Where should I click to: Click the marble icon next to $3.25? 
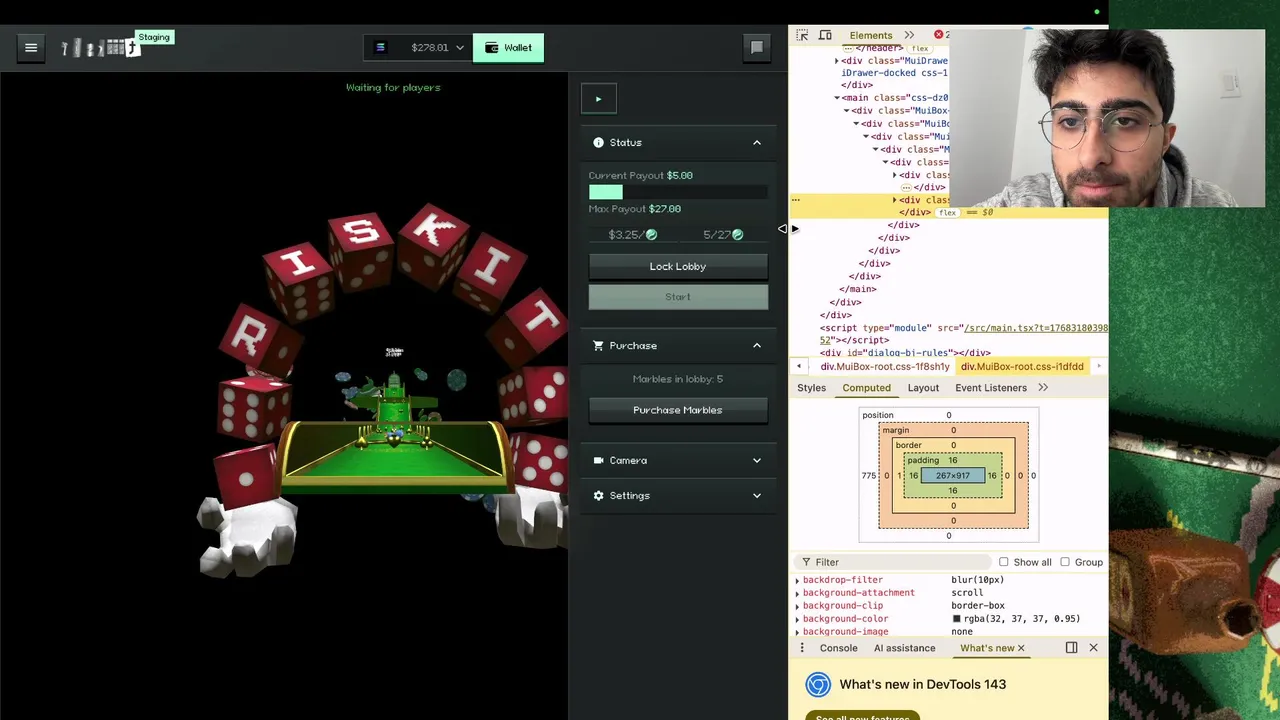[x=651, y=235]
